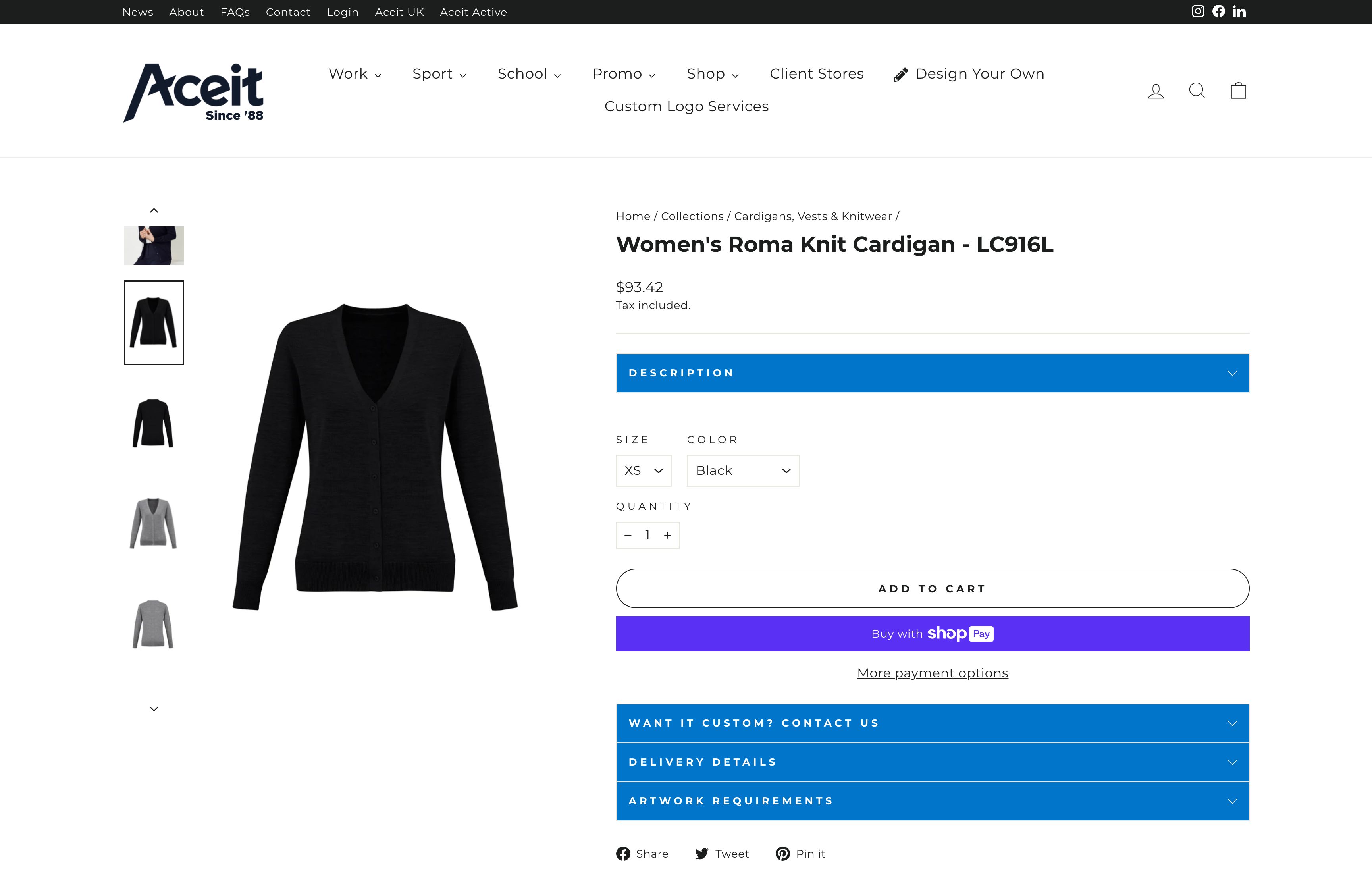Expand the Delivery Details section
This screenshot has height=887, width=1372.
pos(932,762)
